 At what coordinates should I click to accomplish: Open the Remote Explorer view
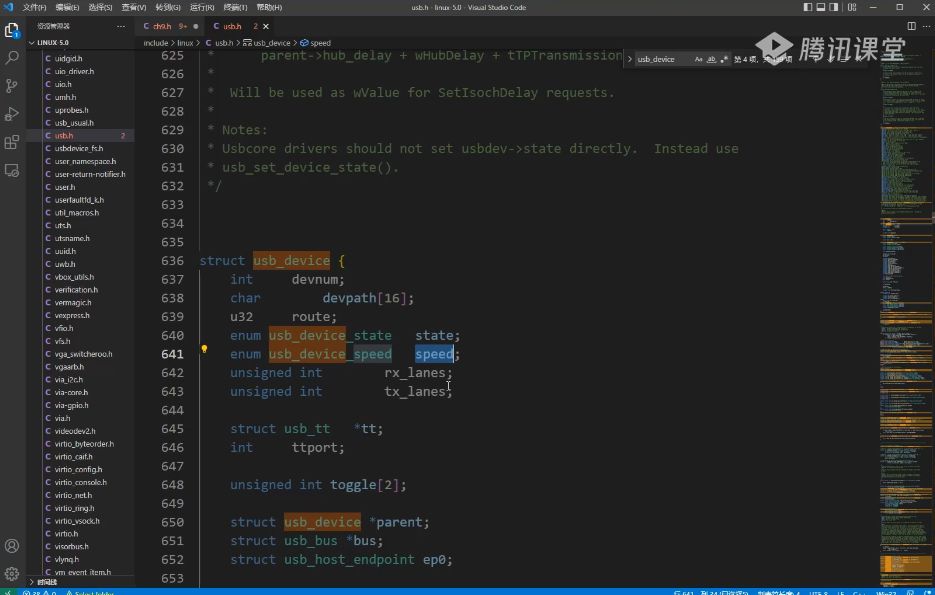[12, 171]
